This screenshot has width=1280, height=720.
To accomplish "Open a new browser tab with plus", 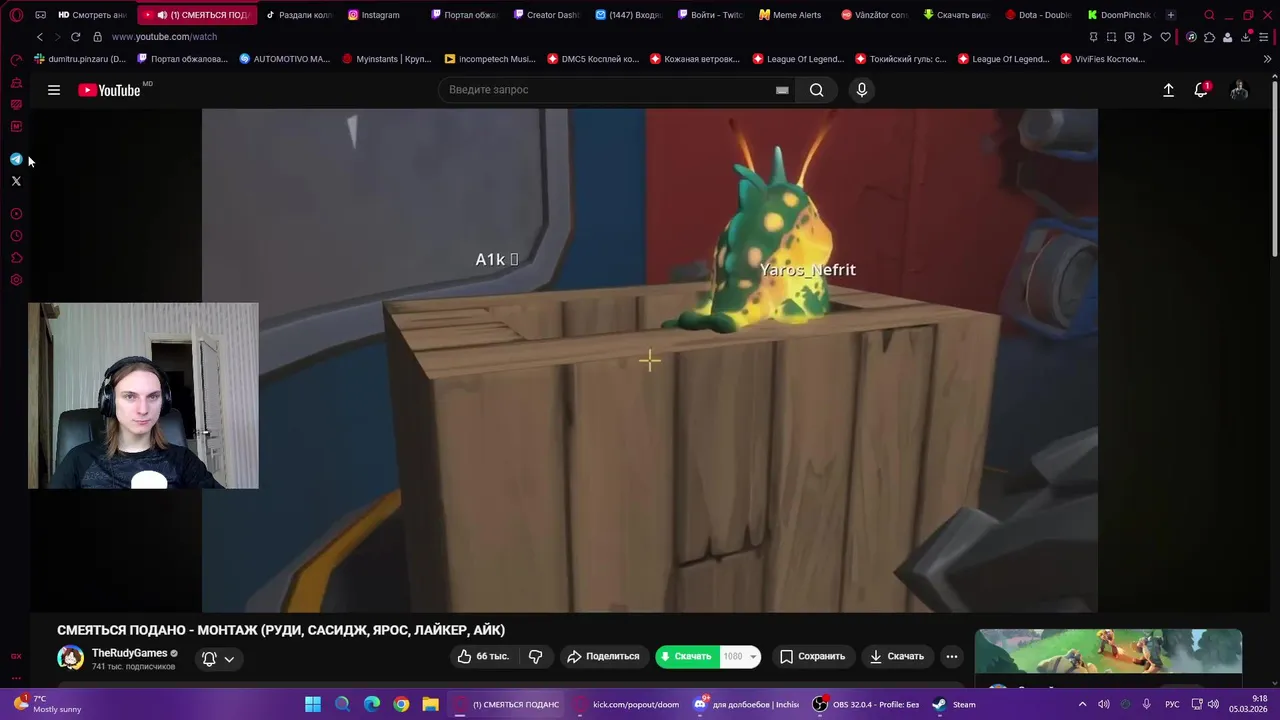I will (x=1171, y=15).
